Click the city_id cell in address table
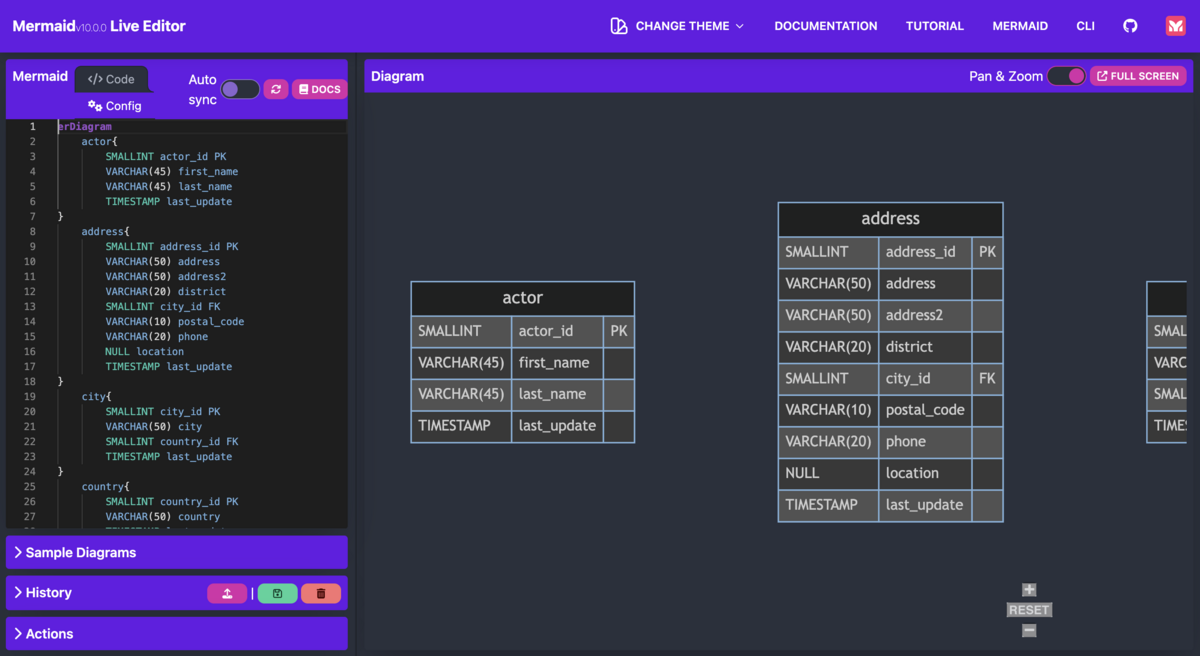The width and height of the screenshot is (1200, 656). [x=925, y=379]
